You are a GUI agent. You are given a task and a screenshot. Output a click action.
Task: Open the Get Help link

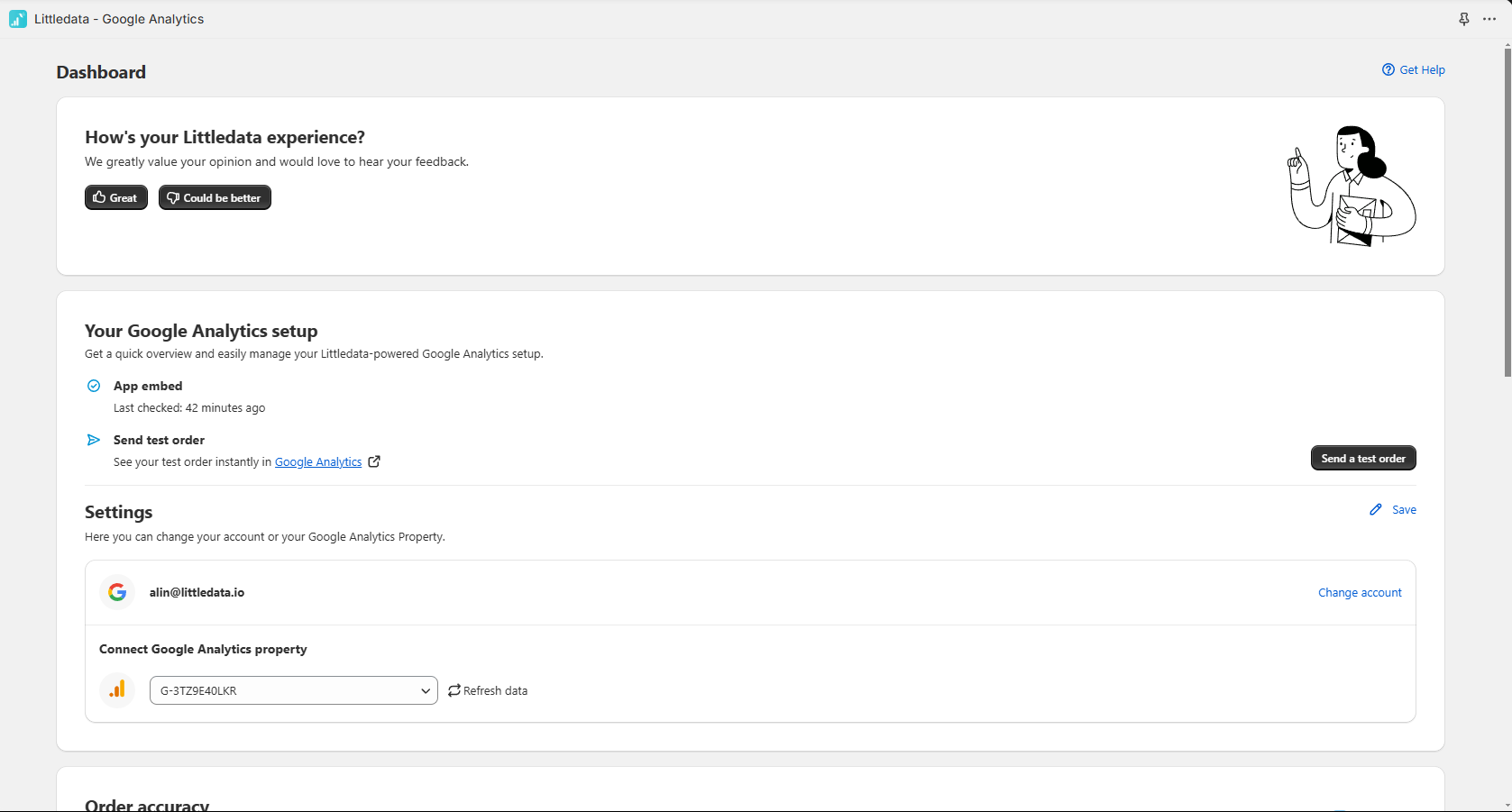coord(1413,69)
